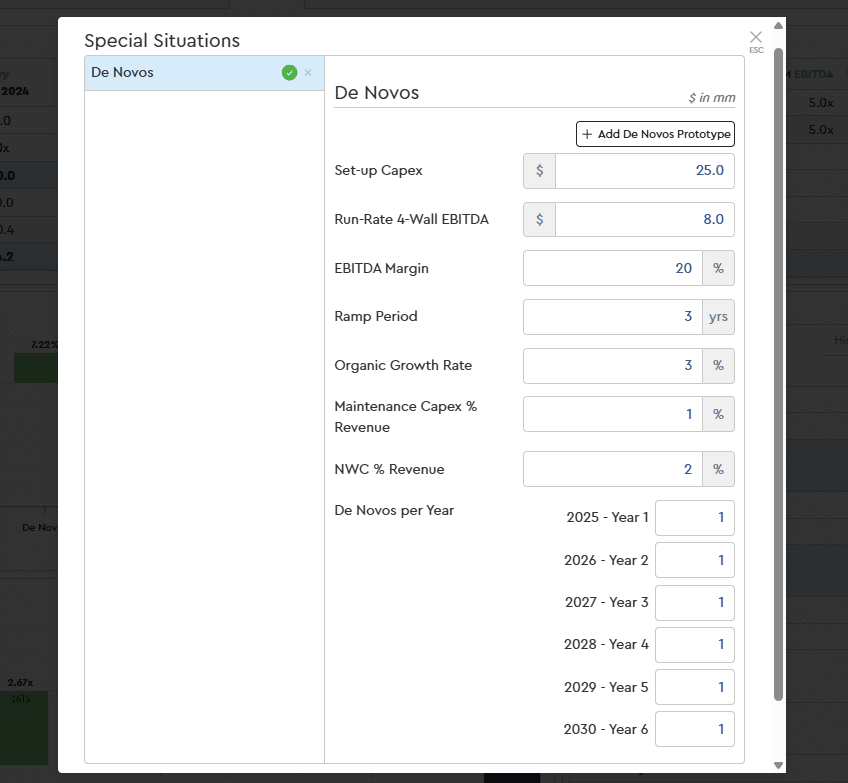Click the 2030 - Year 6 input
The width and height of the screenshot is (848, 783).
(x=694, y=729)
